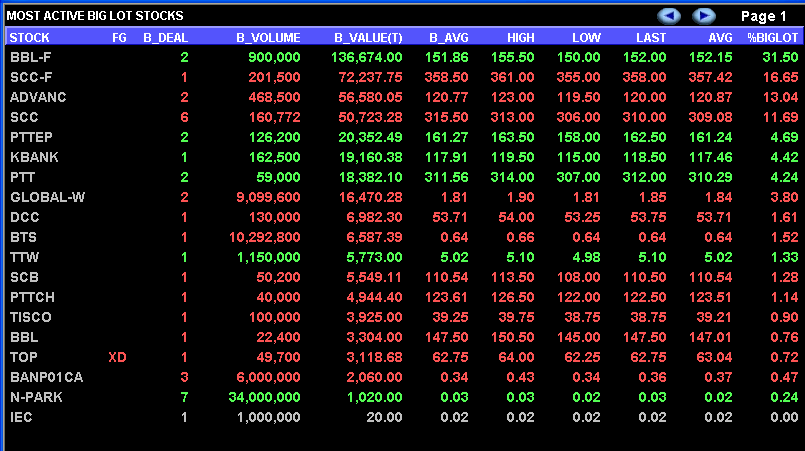Screen dimensions: 805x451
Task: Click B_VOLUME 34,000,000 for N-PARK
Action: 264,398
